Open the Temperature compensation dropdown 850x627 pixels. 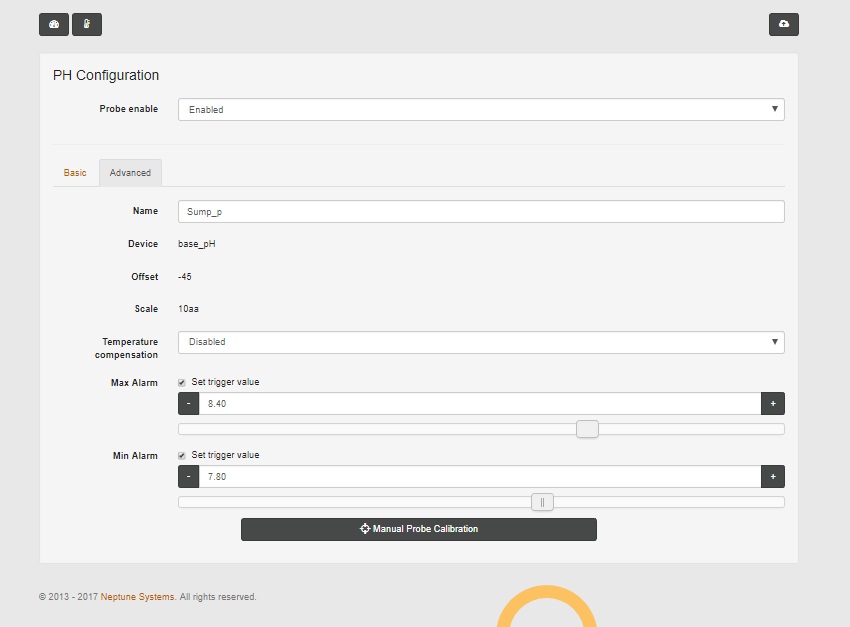pos(481,342)
